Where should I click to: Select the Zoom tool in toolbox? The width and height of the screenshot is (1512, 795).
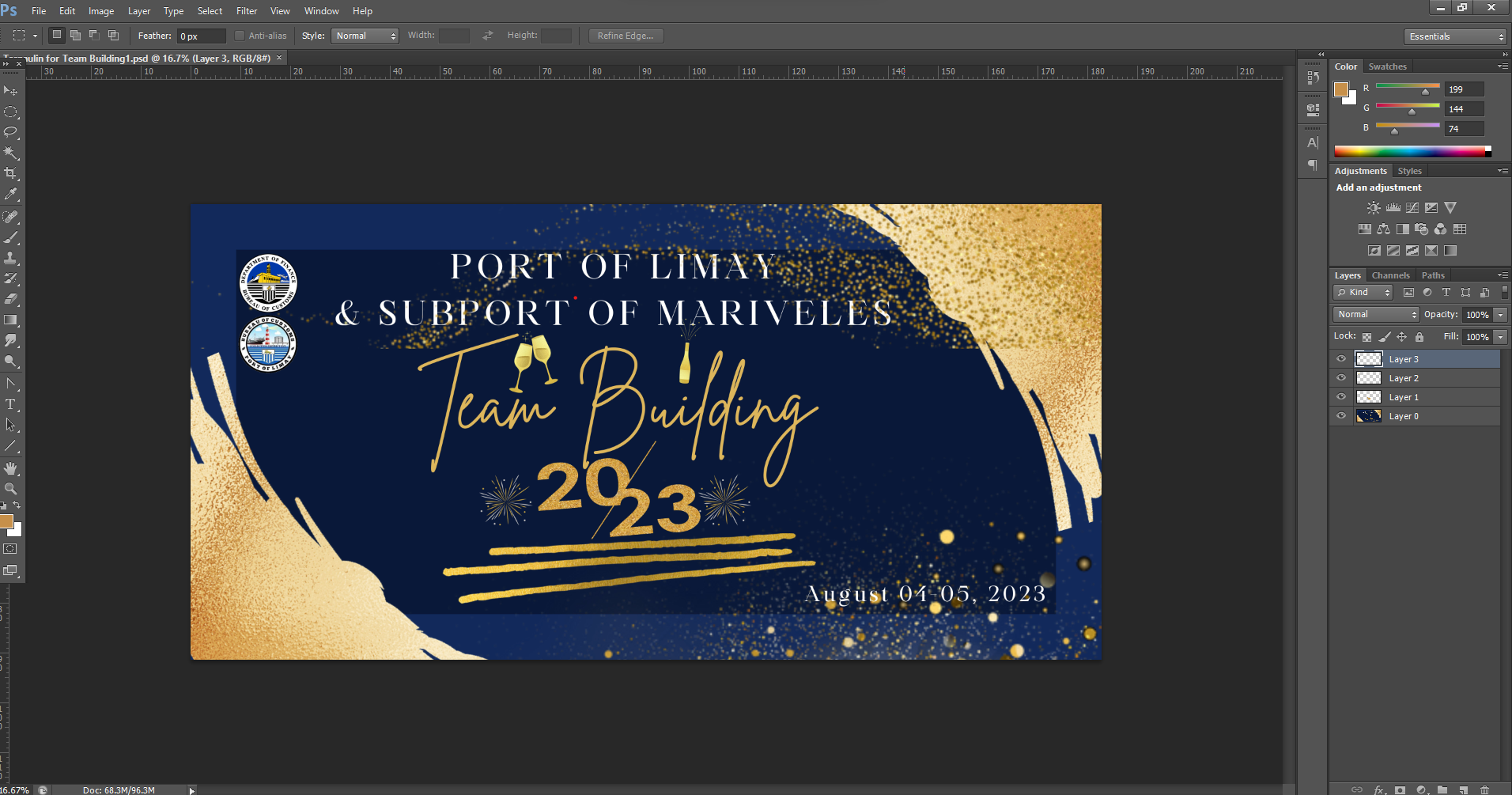(x=10, y=489)
